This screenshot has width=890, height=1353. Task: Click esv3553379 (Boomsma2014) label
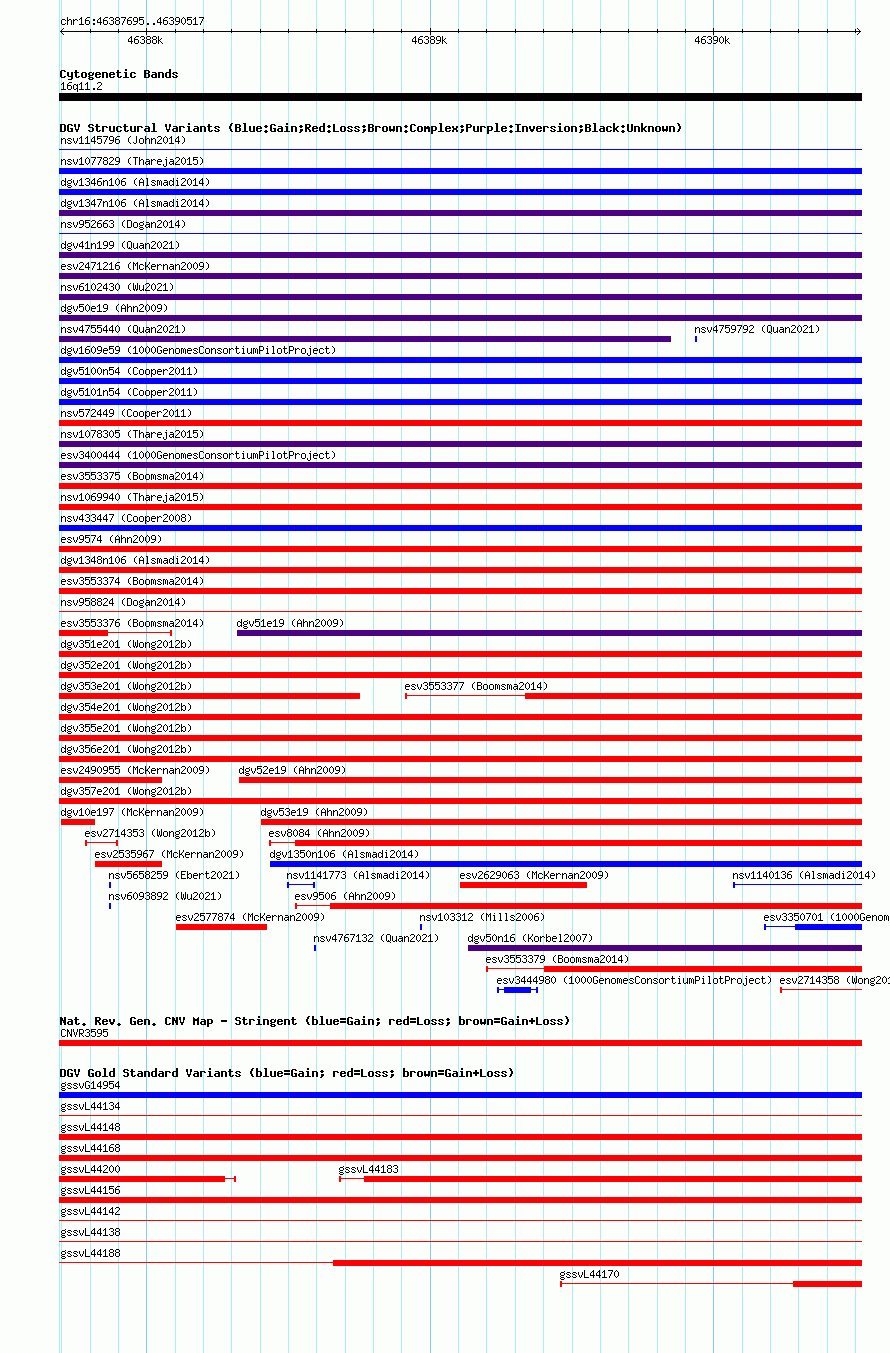click(x=557, y=959)
